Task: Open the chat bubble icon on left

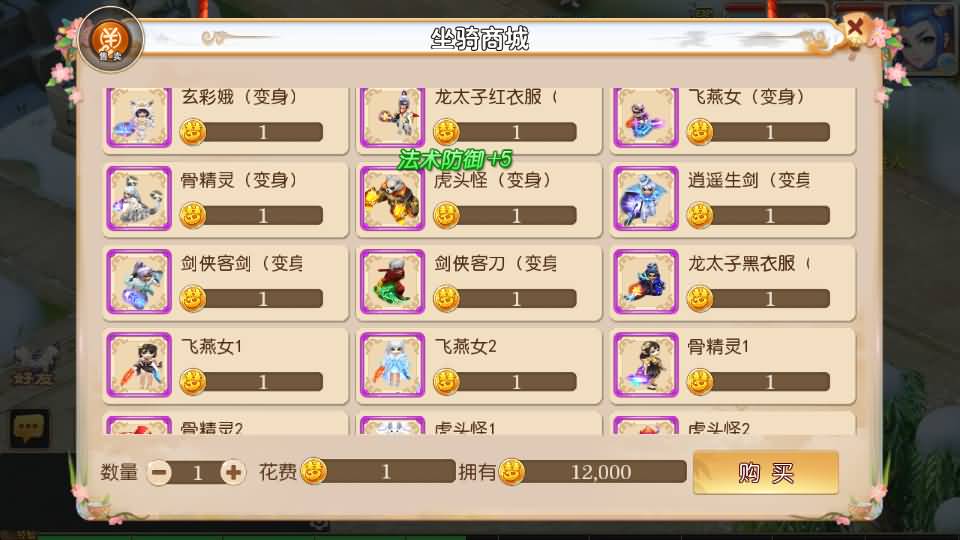Action: [29, 428]
